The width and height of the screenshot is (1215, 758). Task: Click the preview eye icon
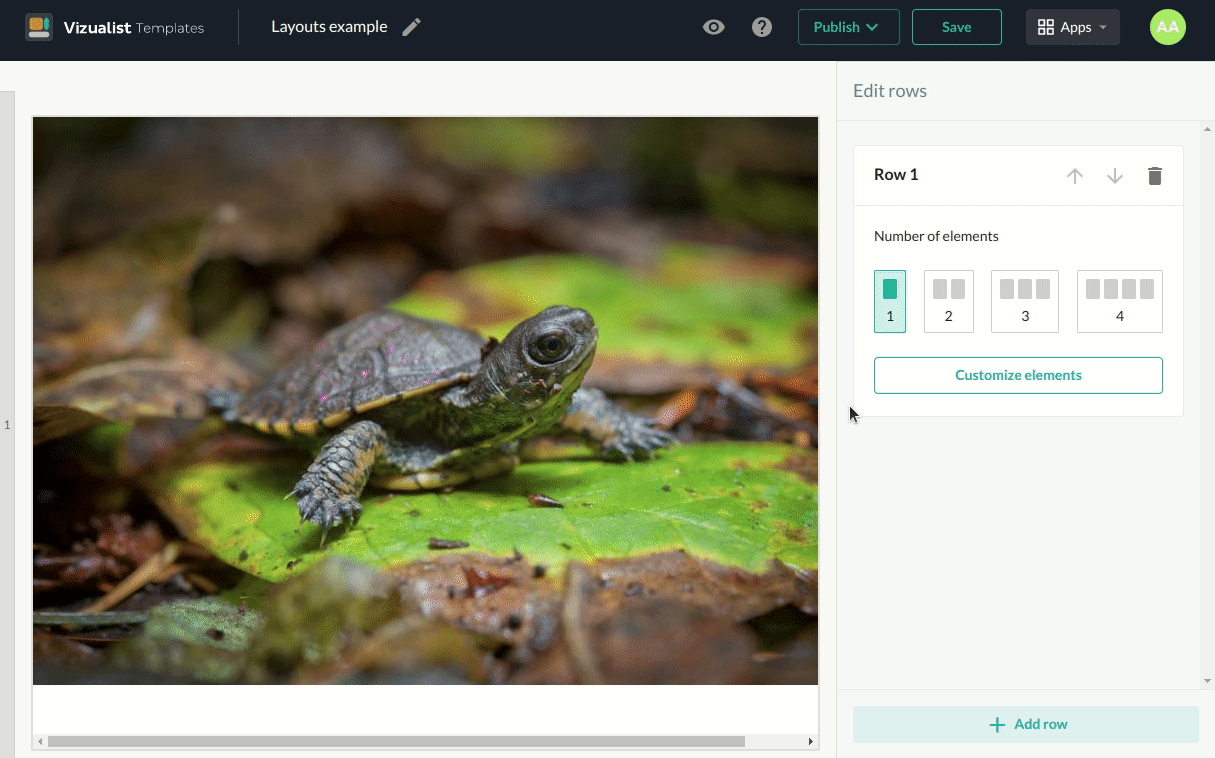(x=713, y=27)
